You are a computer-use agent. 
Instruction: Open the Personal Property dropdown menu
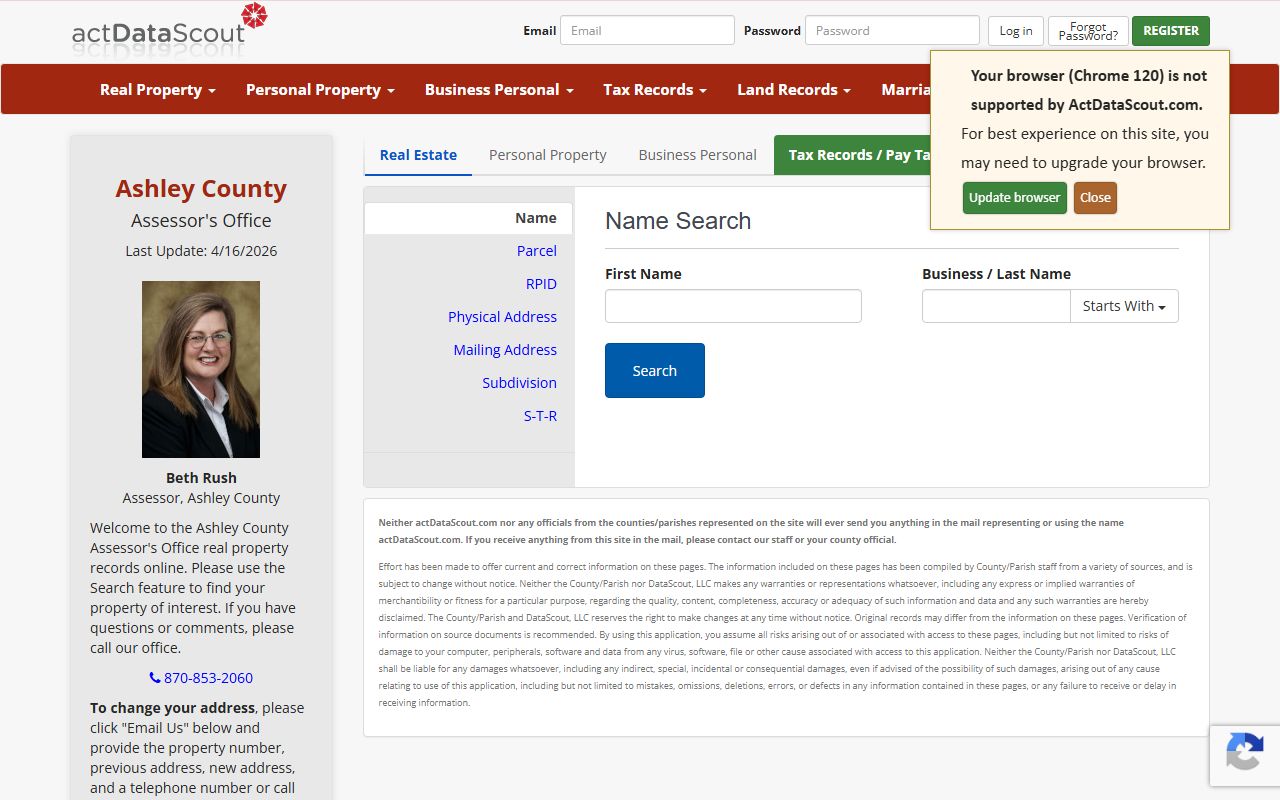coord(320,89)
